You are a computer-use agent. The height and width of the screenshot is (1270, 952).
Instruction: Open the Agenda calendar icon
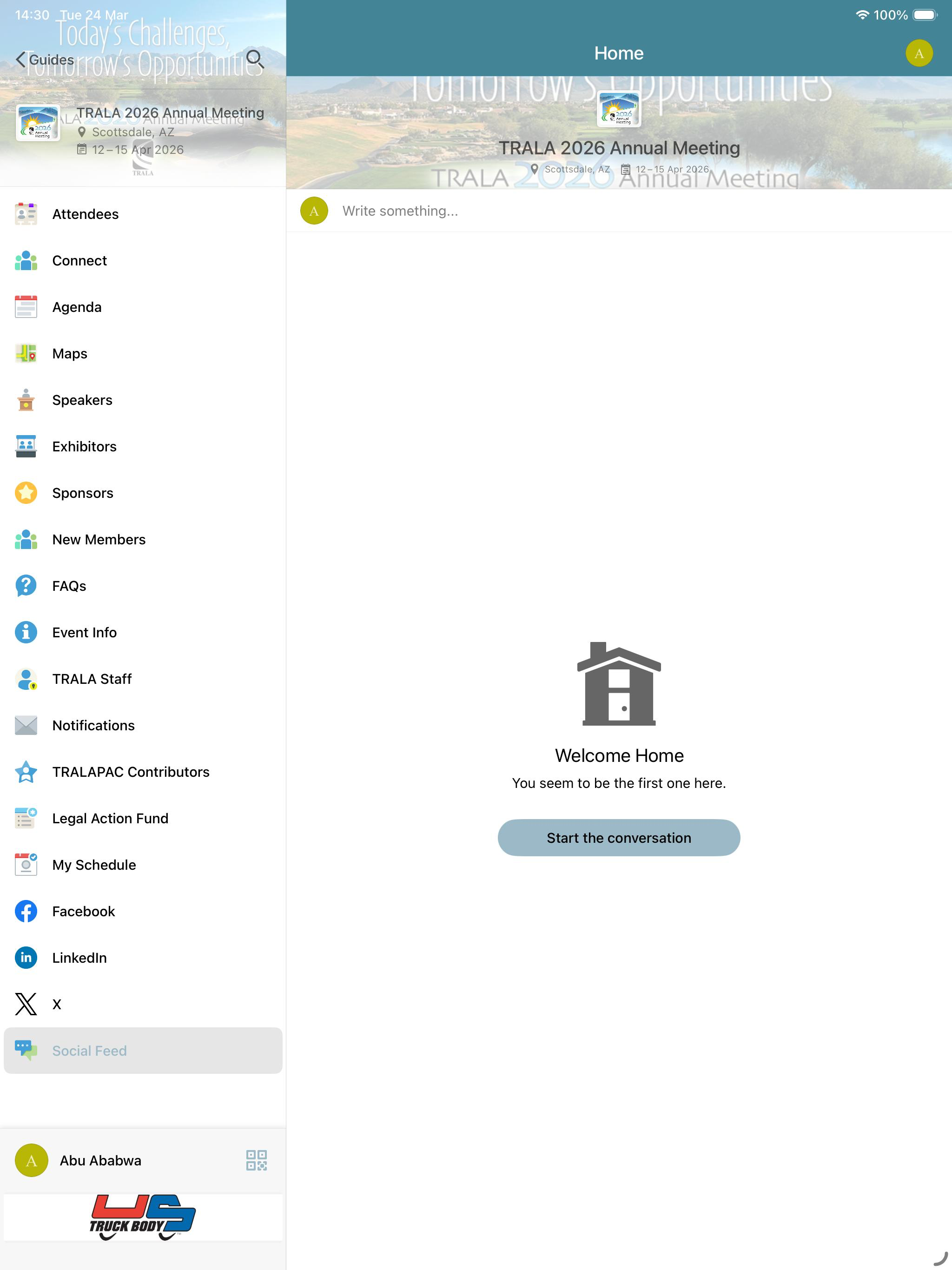coord(26,307)
